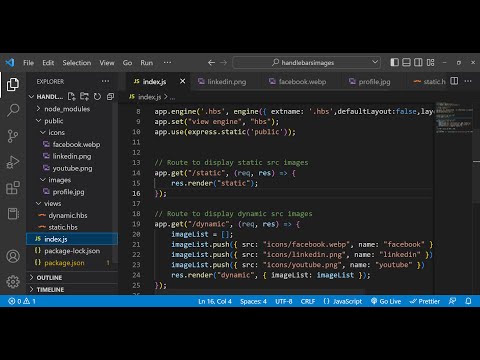Image resolution: width=480 pixels, height=360 pixels.
Task: Click the New File icon in Explorer
Action: pos(71,97)
